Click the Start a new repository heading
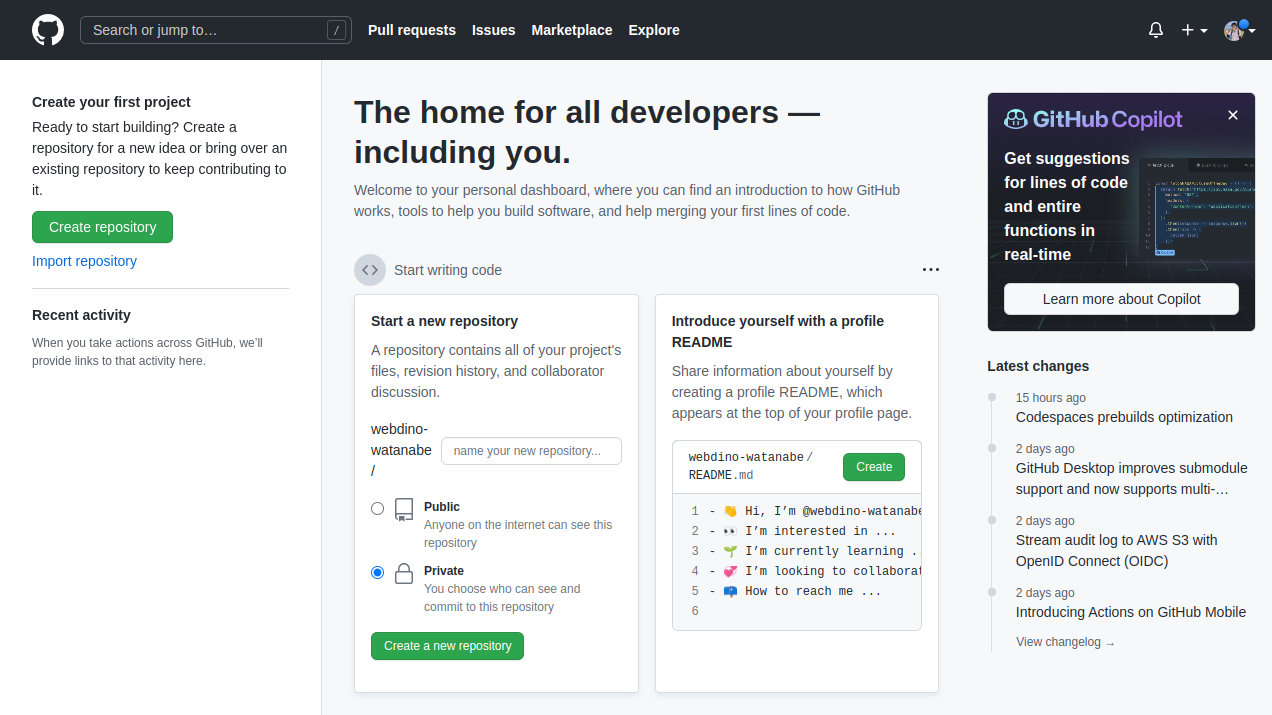Viewport: 1272px width, 715px height. (x=444, y=321)
